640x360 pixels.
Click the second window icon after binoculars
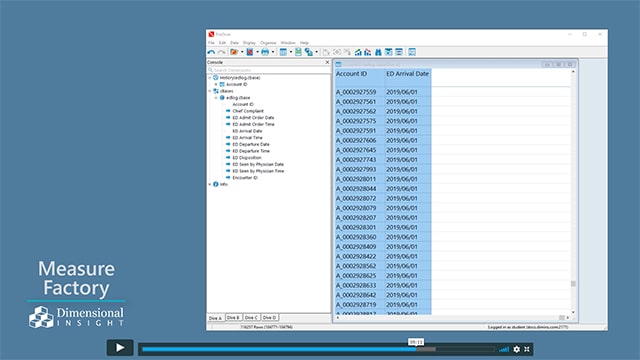(x=399, y=52)
